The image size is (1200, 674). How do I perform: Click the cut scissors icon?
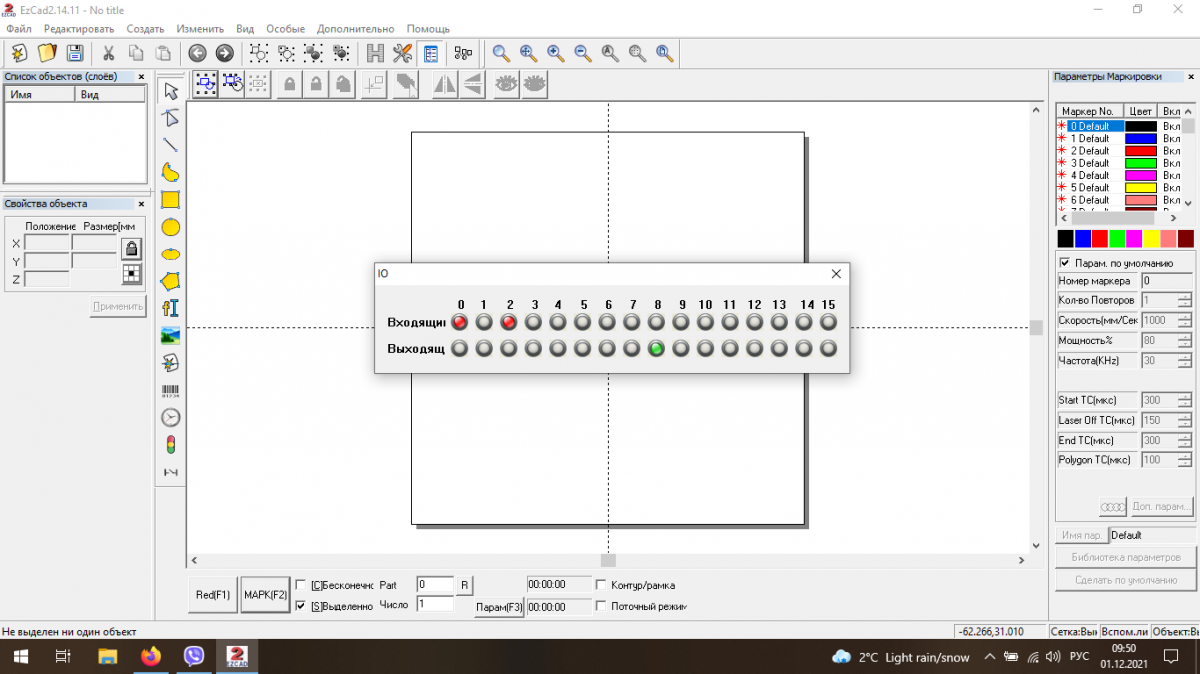coord(108,53)
